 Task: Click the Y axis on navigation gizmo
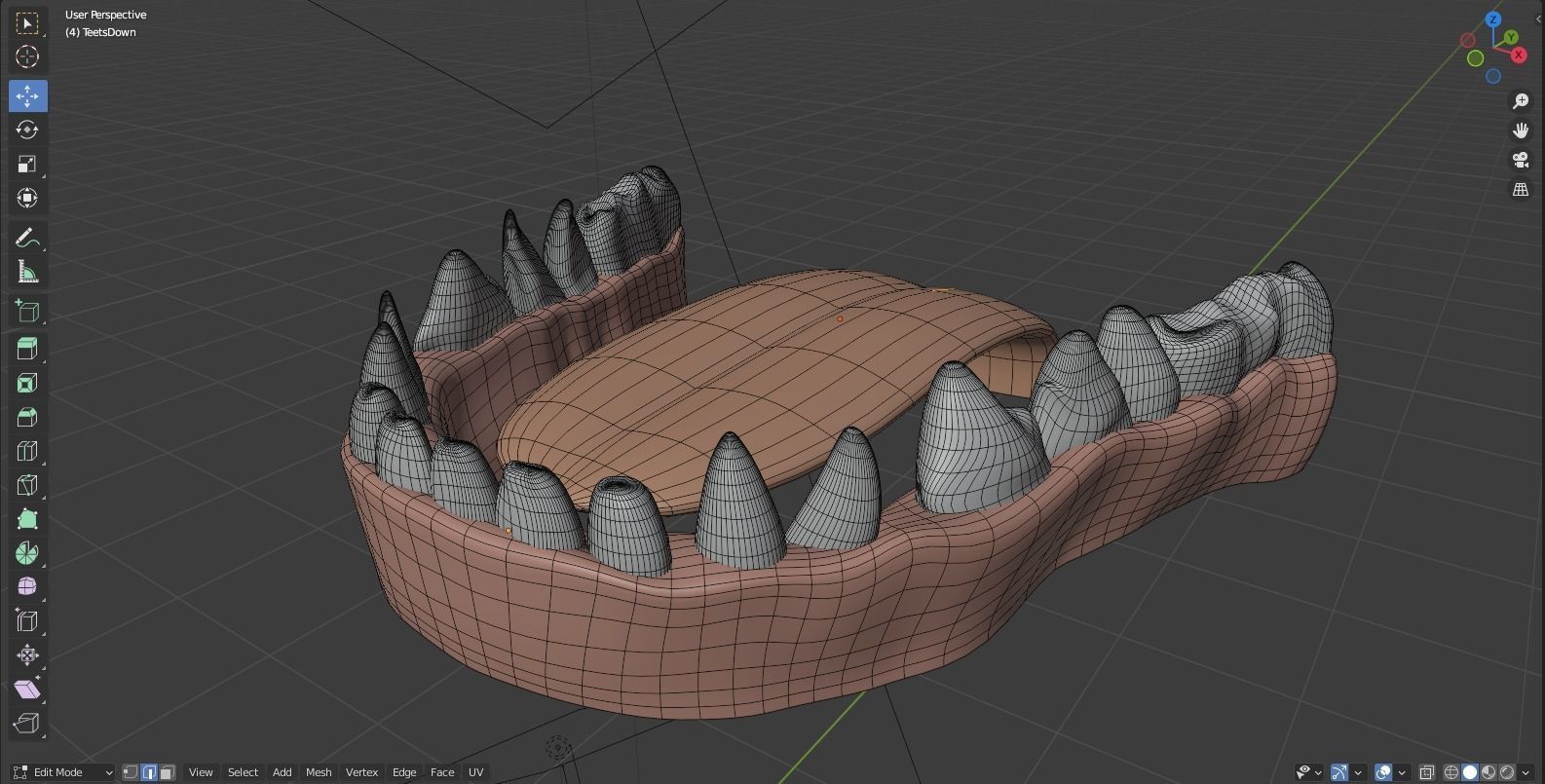pos(1511,37)
